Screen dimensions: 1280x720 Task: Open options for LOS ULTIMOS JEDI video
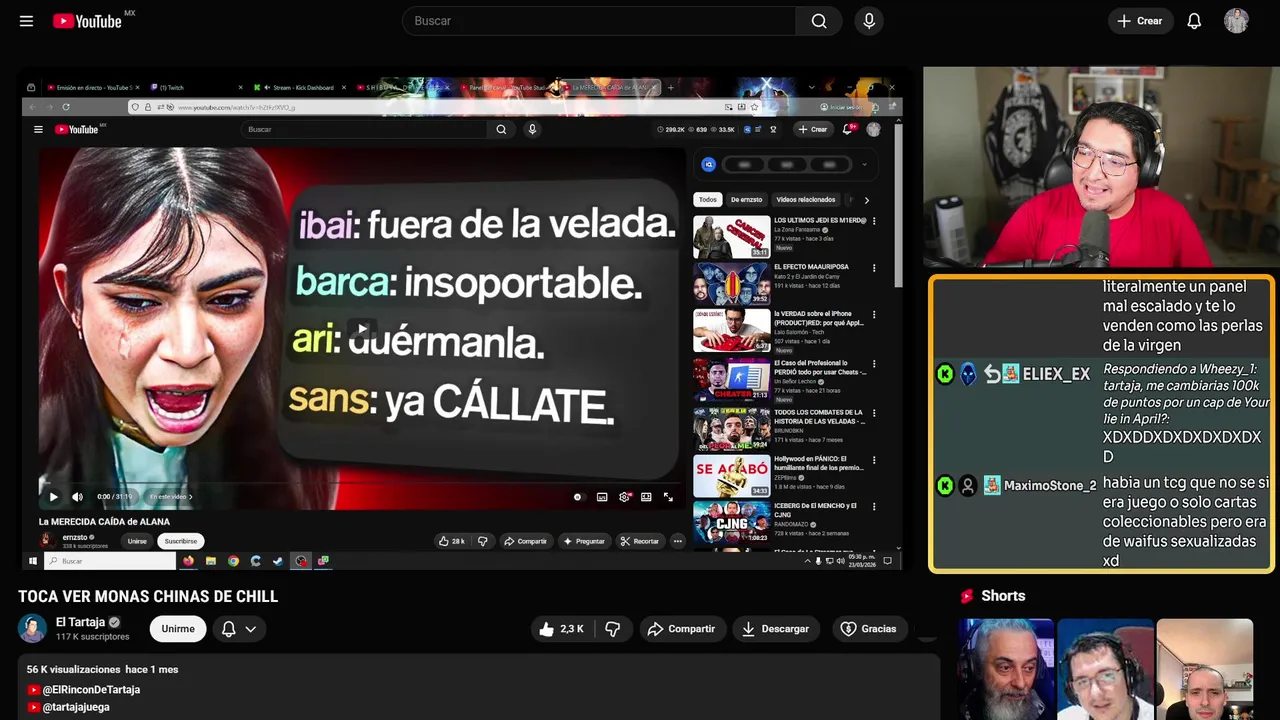coord(874,221)
